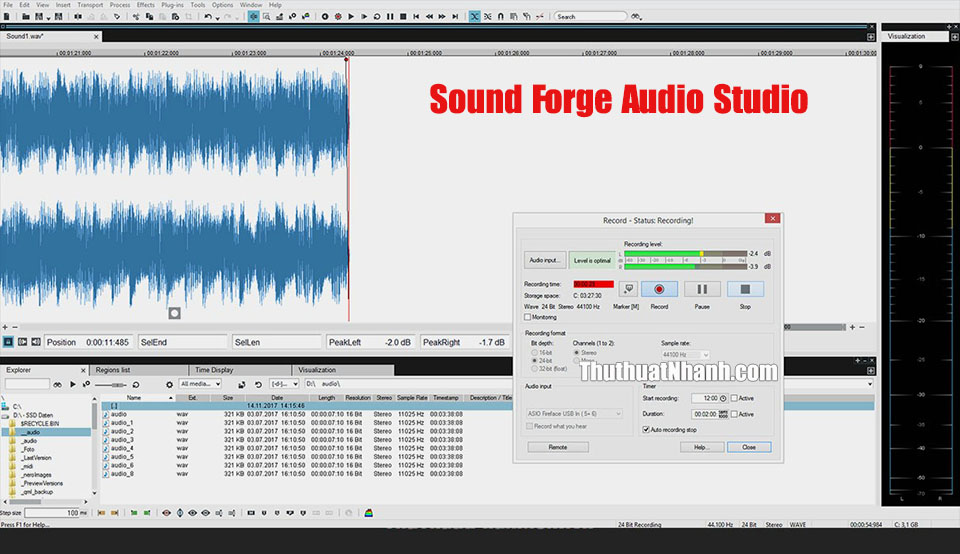
Task: Switch to the Regions list tab
Action: click(138, 370)
